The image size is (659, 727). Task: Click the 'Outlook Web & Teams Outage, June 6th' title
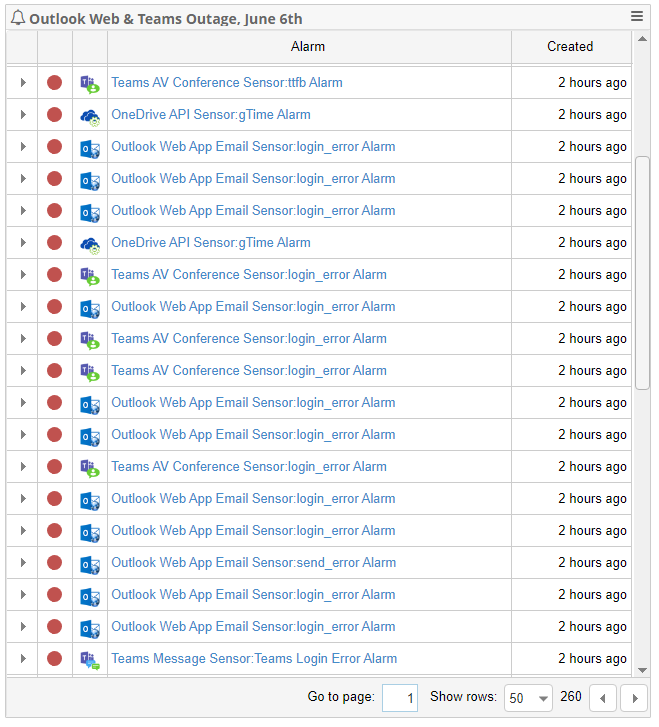[x=166, y=19]
